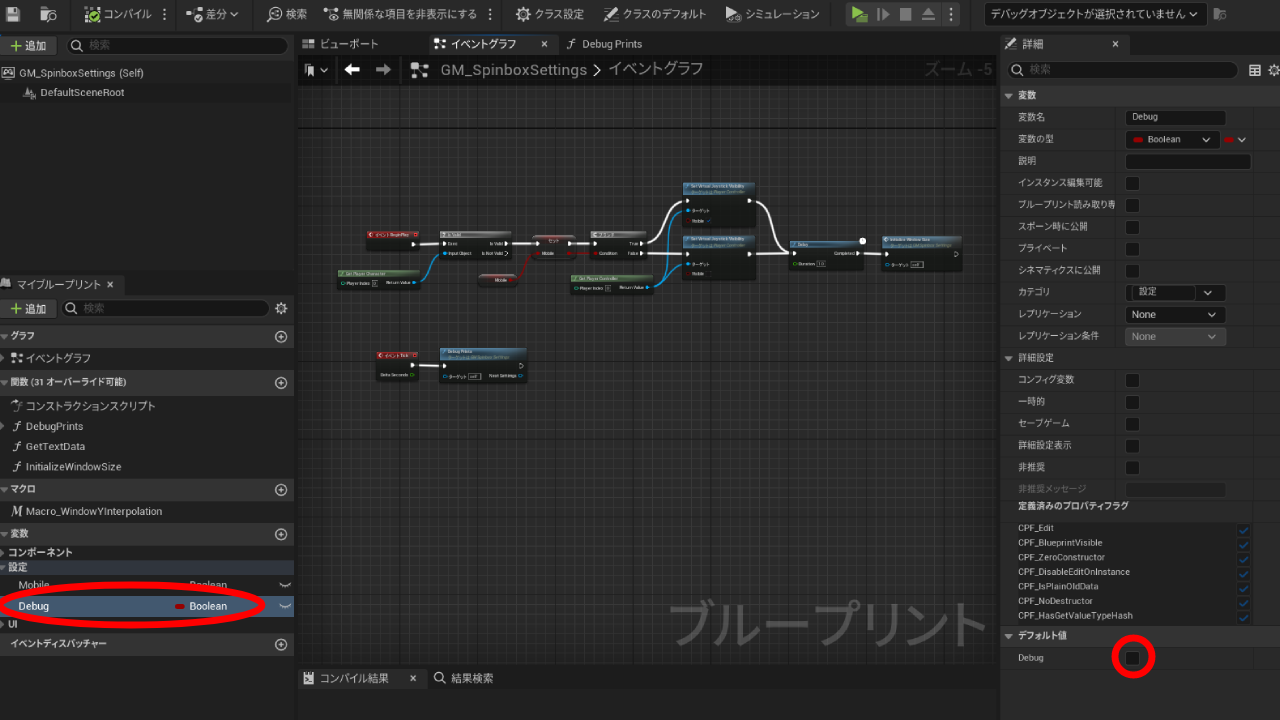Viewport: 1280px width, 720px height.
Task: Open the container type dropdown beside Boolean
Action: tap(1236, 140)
